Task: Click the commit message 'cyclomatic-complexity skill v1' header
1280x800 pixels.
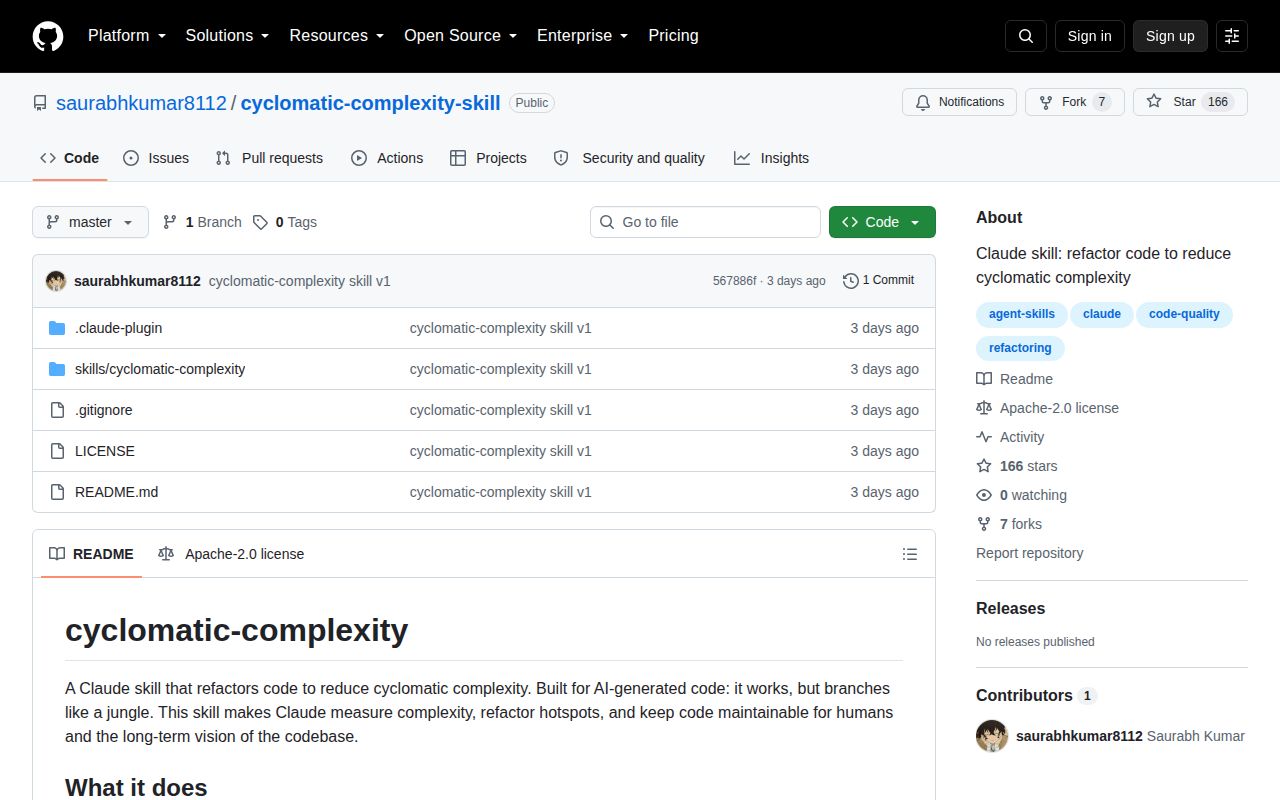Action: 299,281
